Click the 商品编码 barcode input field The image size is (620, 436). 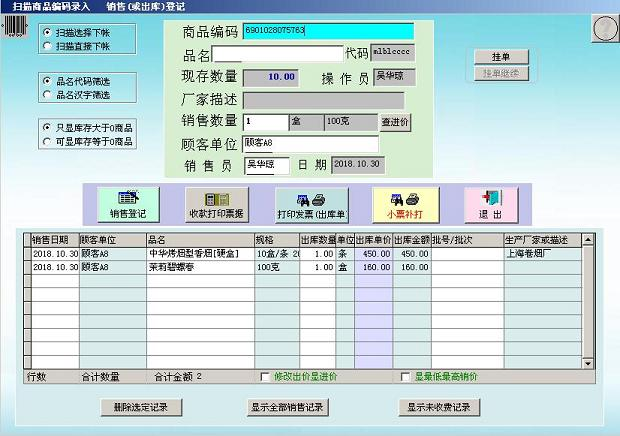point(327,31)
